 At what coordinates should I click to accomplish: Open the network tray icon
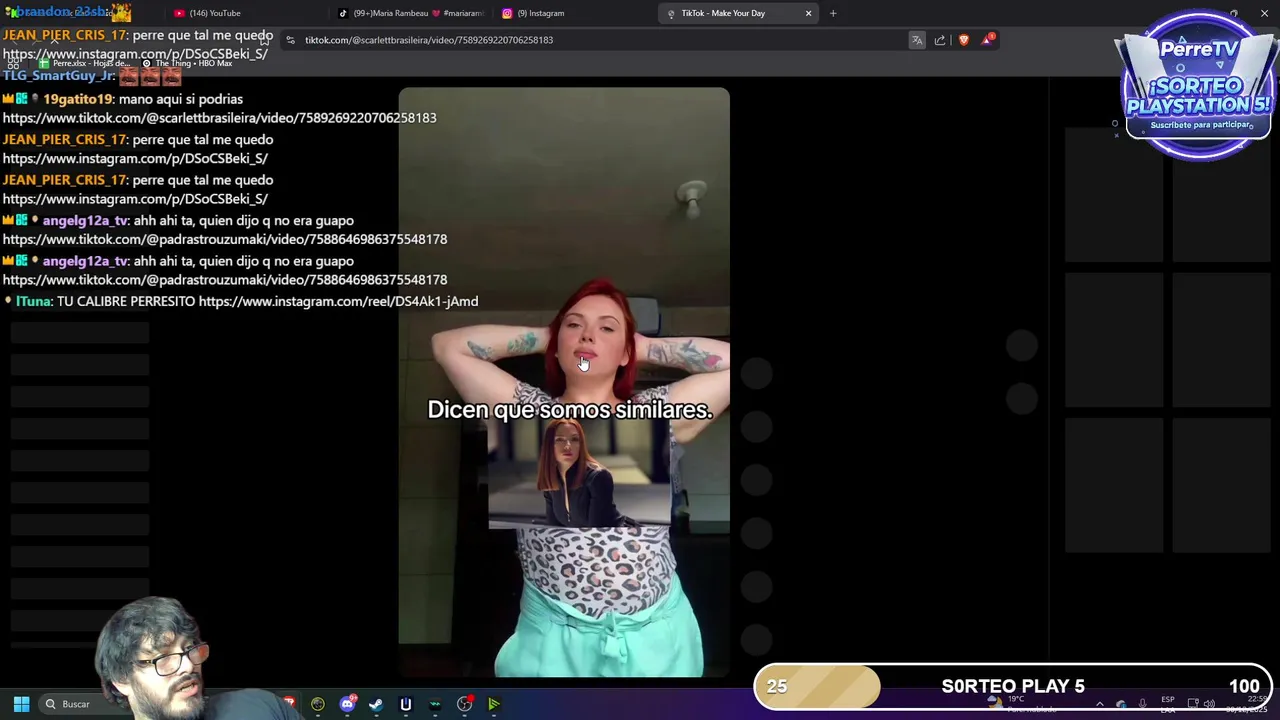point(1192,704)
